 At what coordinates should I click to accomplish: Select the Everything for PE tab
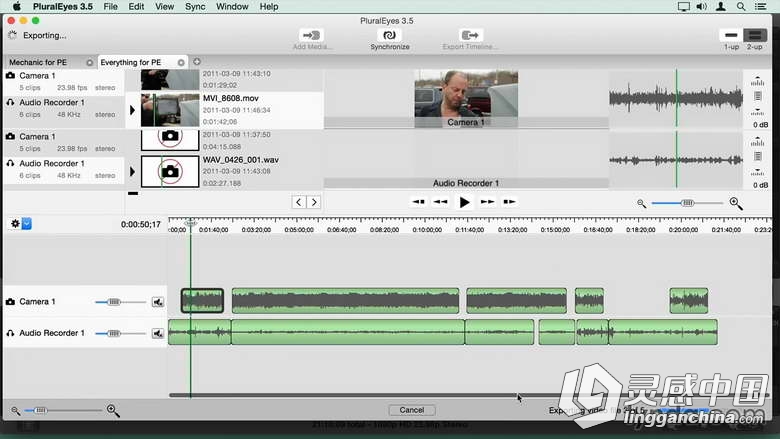pyautogui.click(x=131, y=62)
